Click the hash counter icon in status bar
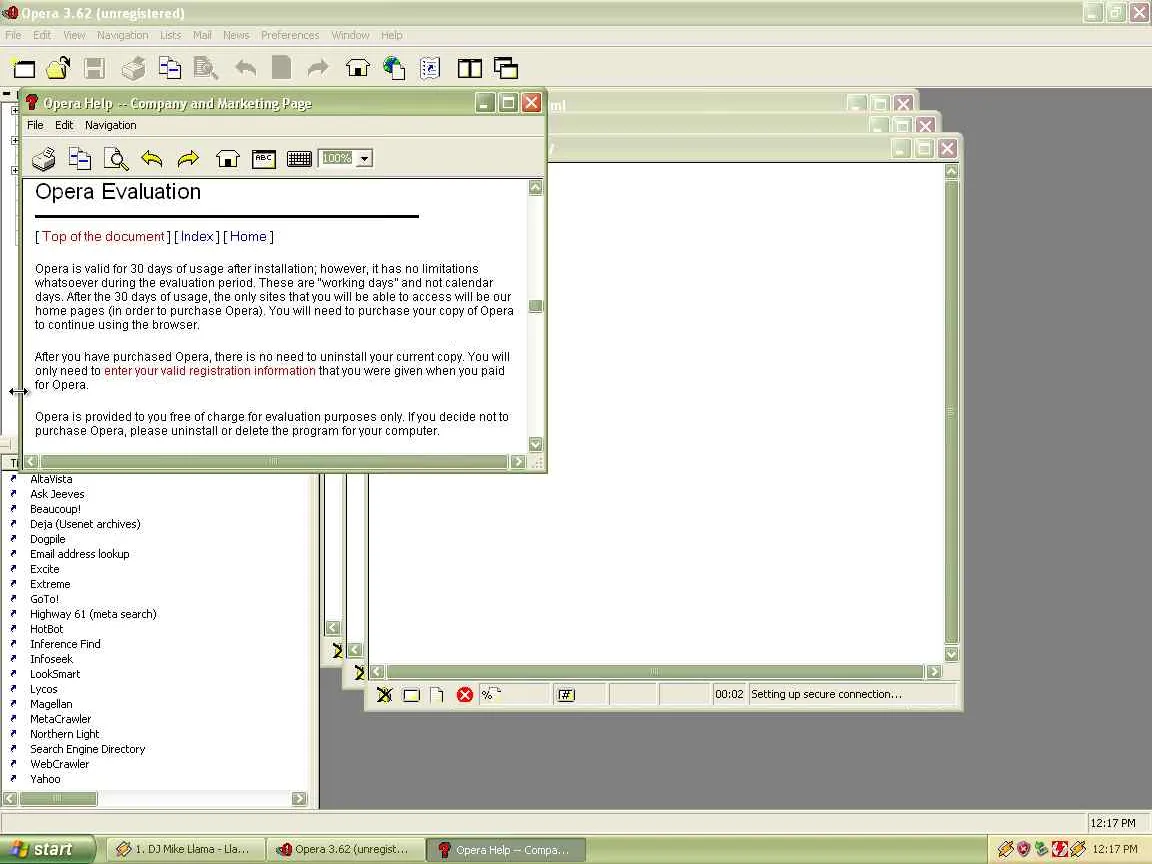The image size is (1152, 864). 566,695
